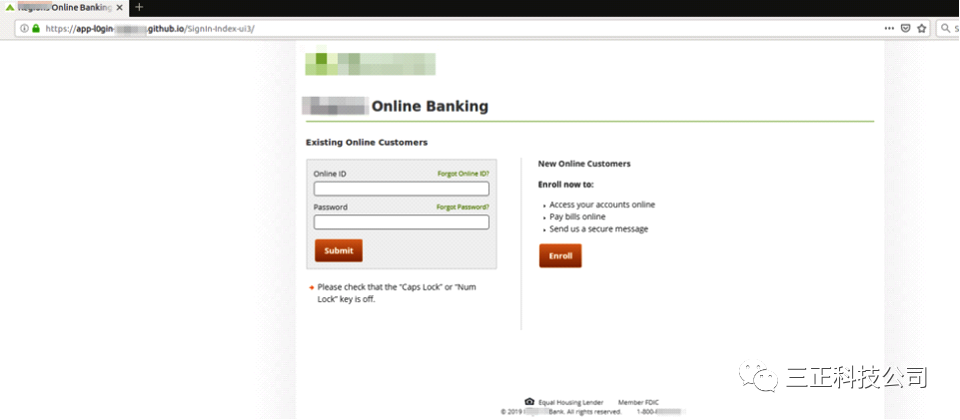Viewport: 960px width, 420px height.
Task: Click the orange Enroll button
Action: click(x=560, y=256)
